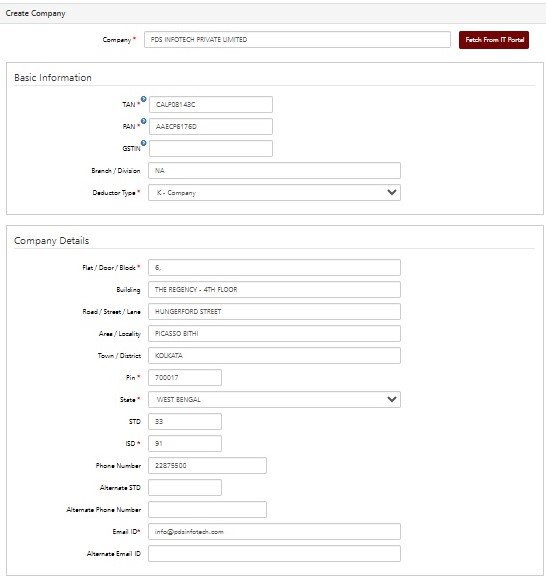Focus the Company name input field

point(297,40)
